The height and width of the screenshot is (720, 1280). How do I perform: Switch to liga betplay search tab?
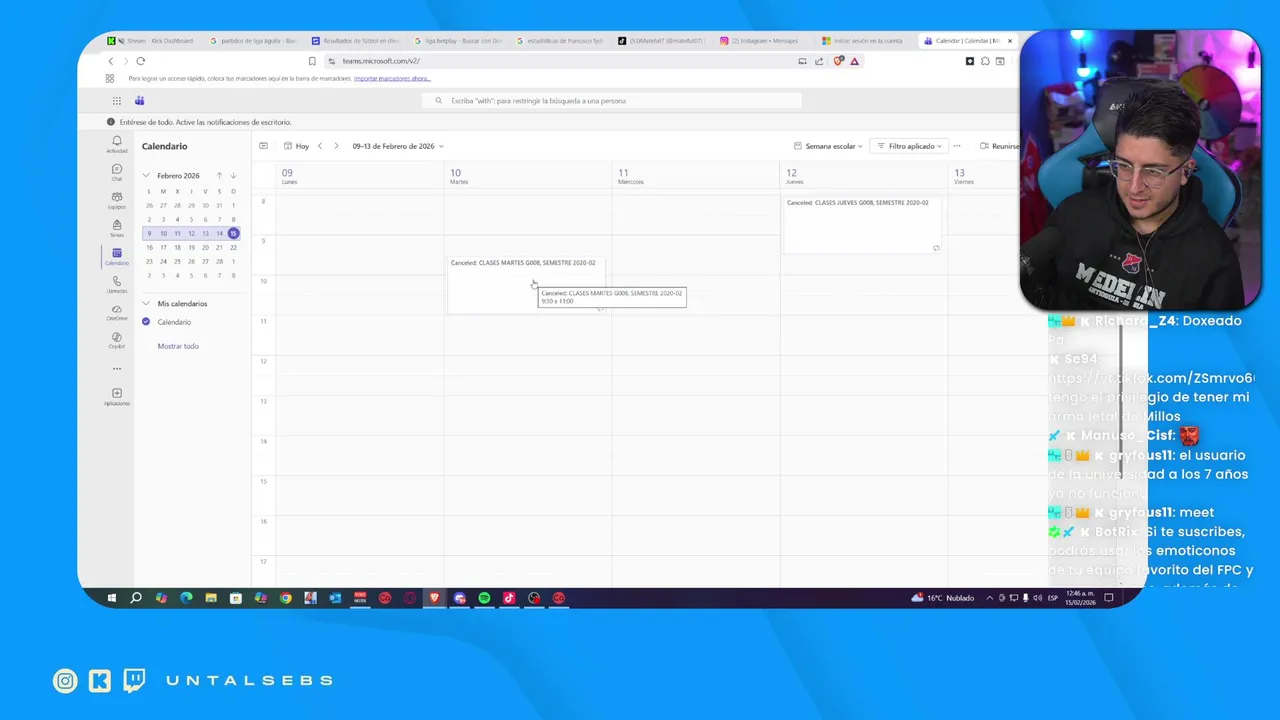pyautogui.click(x=459, y=41)
